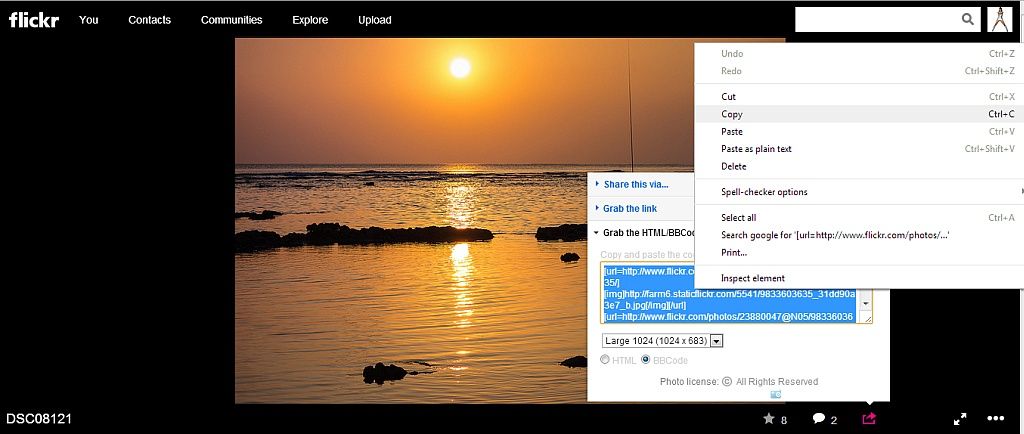Image resolution: width=1024 pixels, height=434 pixels.
Task: Click inside the Flickr search field
Action: click(x=875, y=19)
